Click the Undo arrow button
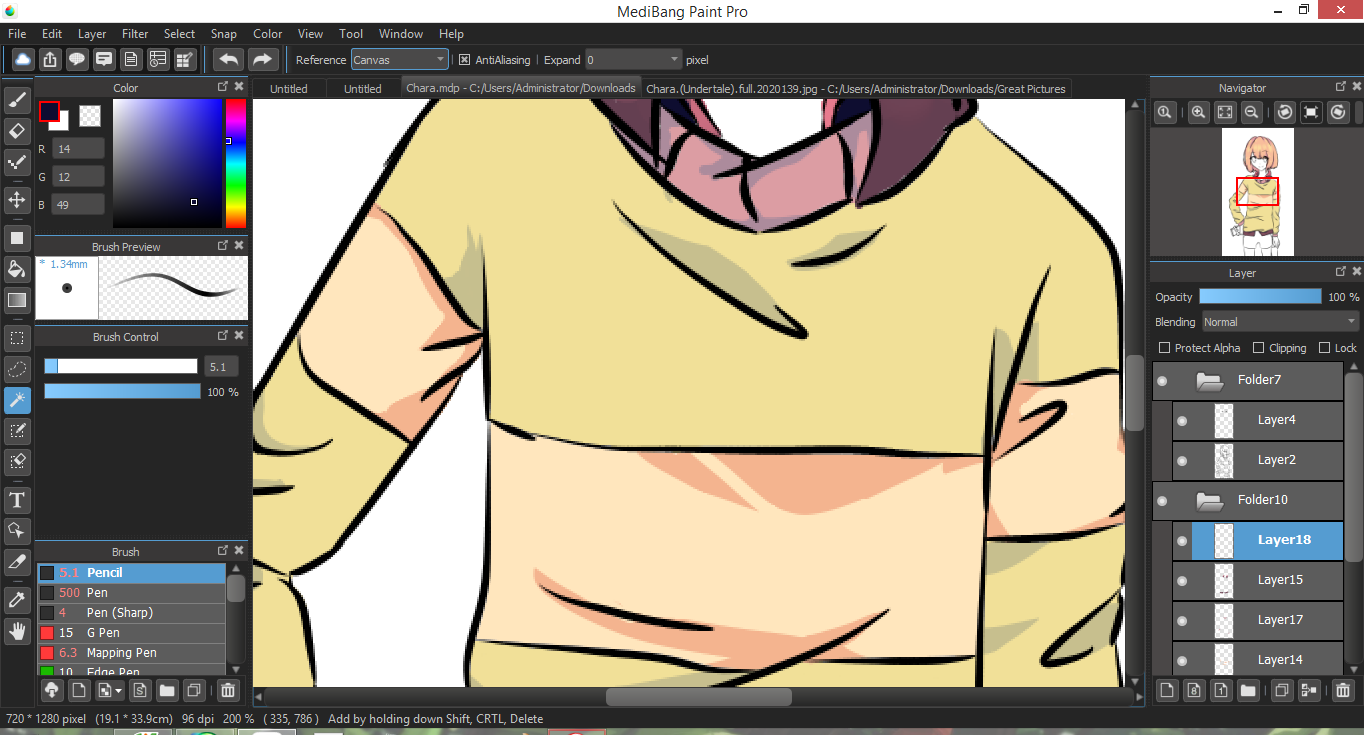 tap(229, 60)
